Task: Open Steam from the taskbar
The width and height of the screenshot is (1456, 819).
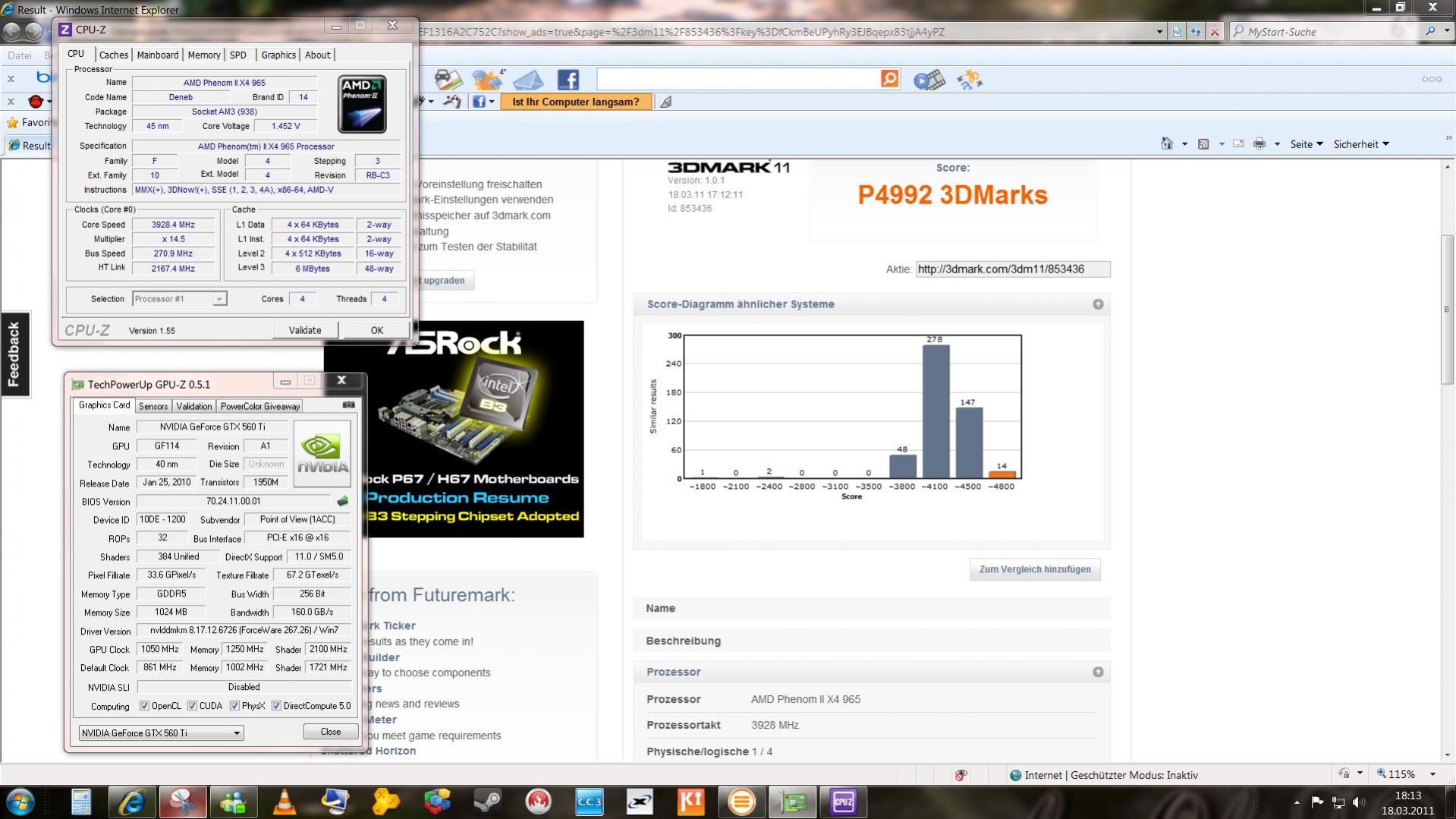Action: pos(487,802)
